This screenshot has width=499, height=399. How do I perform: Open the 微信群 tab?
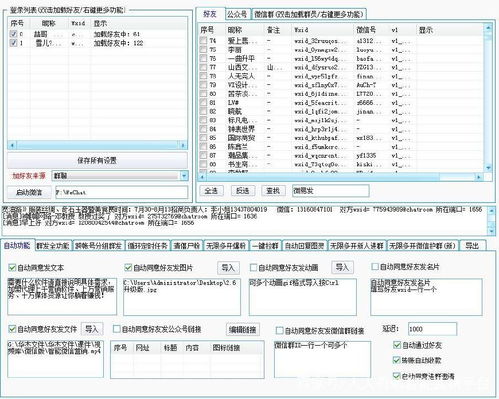coord(309,14)
